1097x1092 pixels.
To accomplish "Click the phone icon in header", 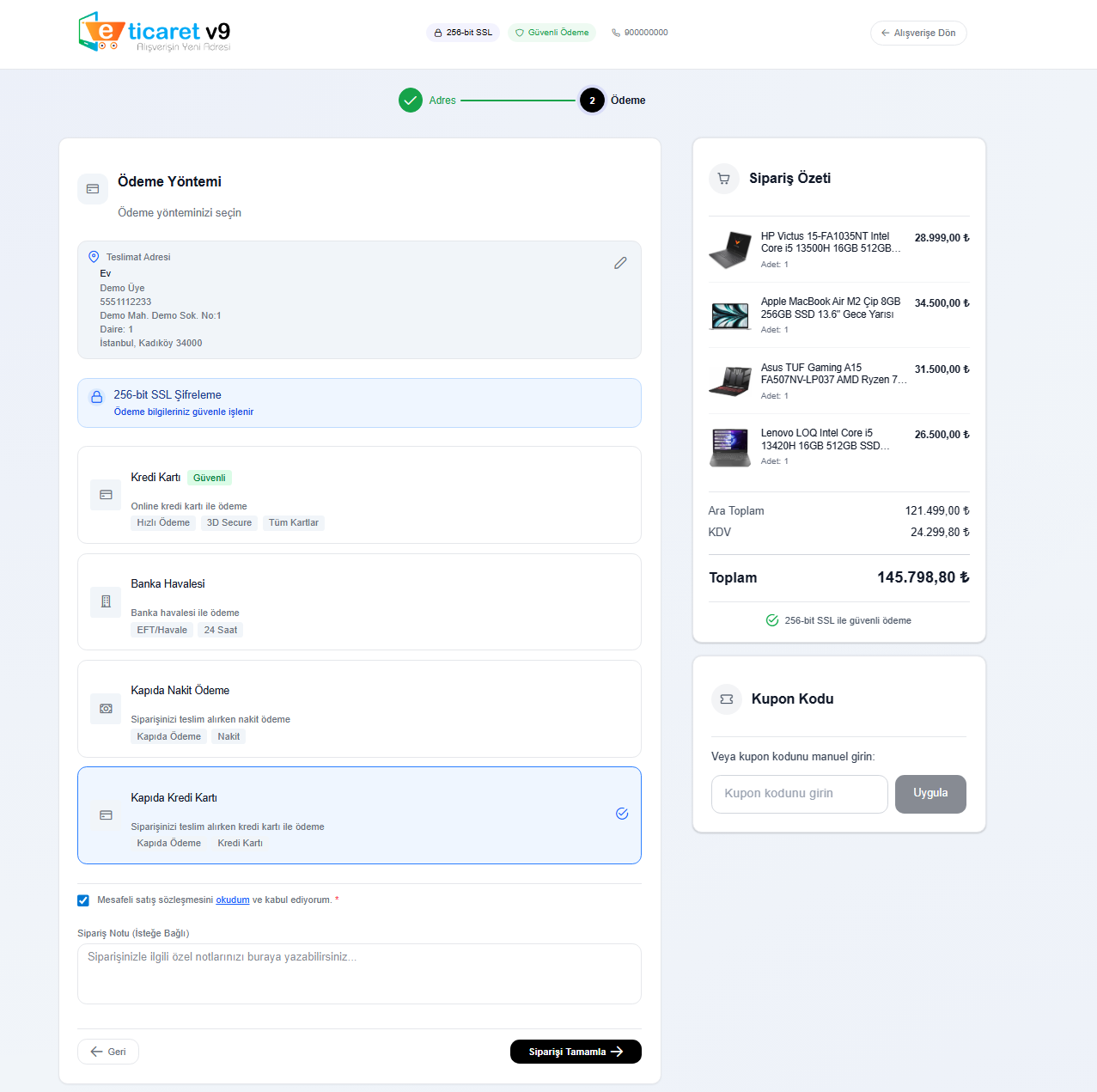I will click(x=616, y=33).
